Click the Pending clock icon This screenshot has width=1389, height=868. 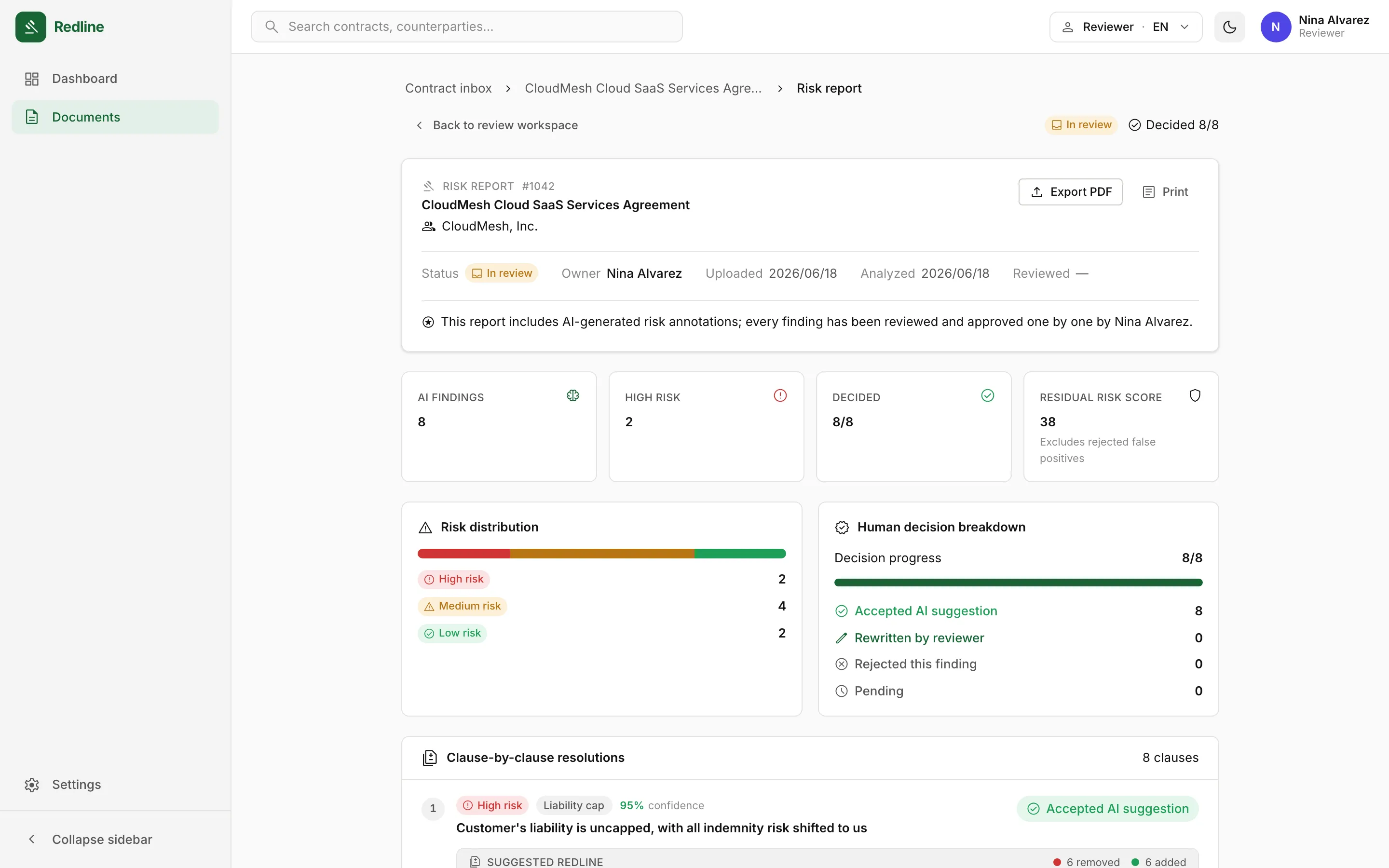842,691
